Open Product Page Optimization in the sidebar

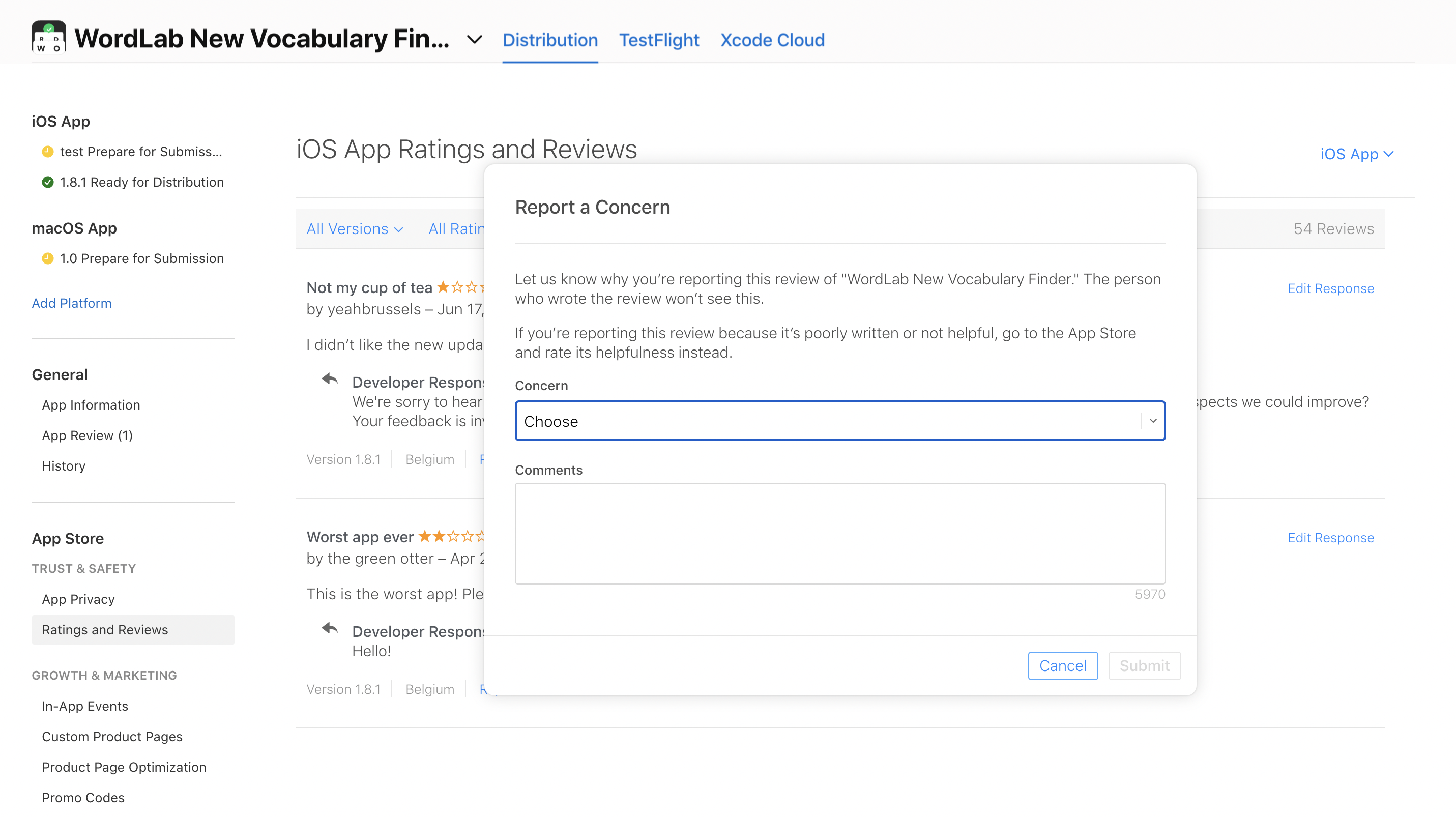124,767
